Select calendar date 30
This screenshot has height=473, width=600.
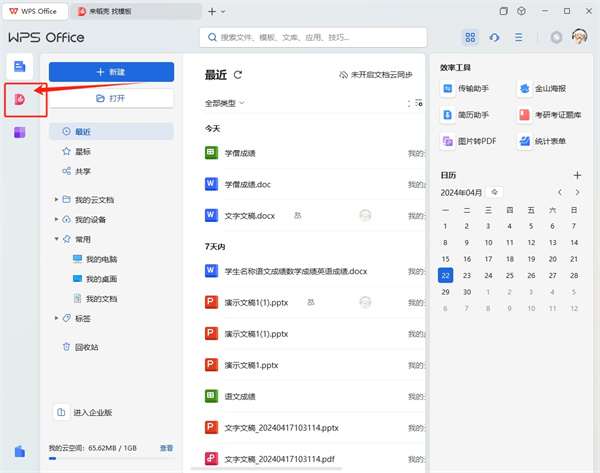pos(467,292)
